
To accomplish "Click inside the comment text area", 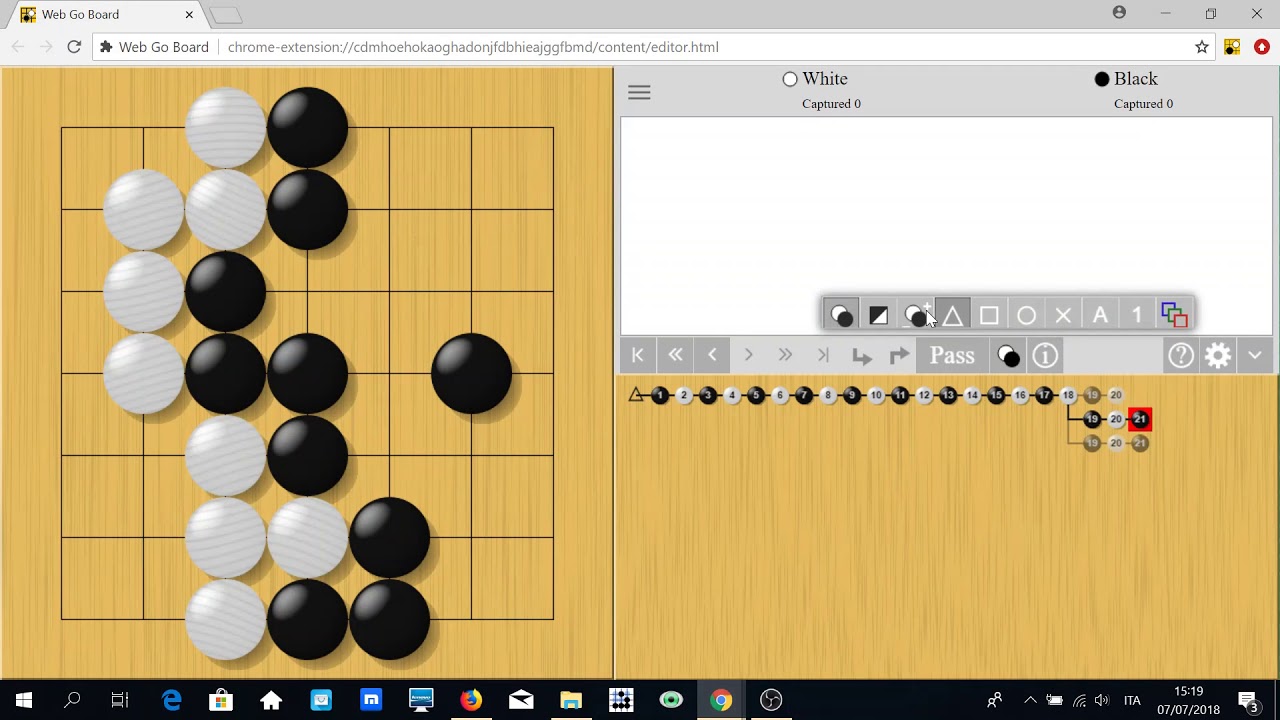I will point(946,225).
